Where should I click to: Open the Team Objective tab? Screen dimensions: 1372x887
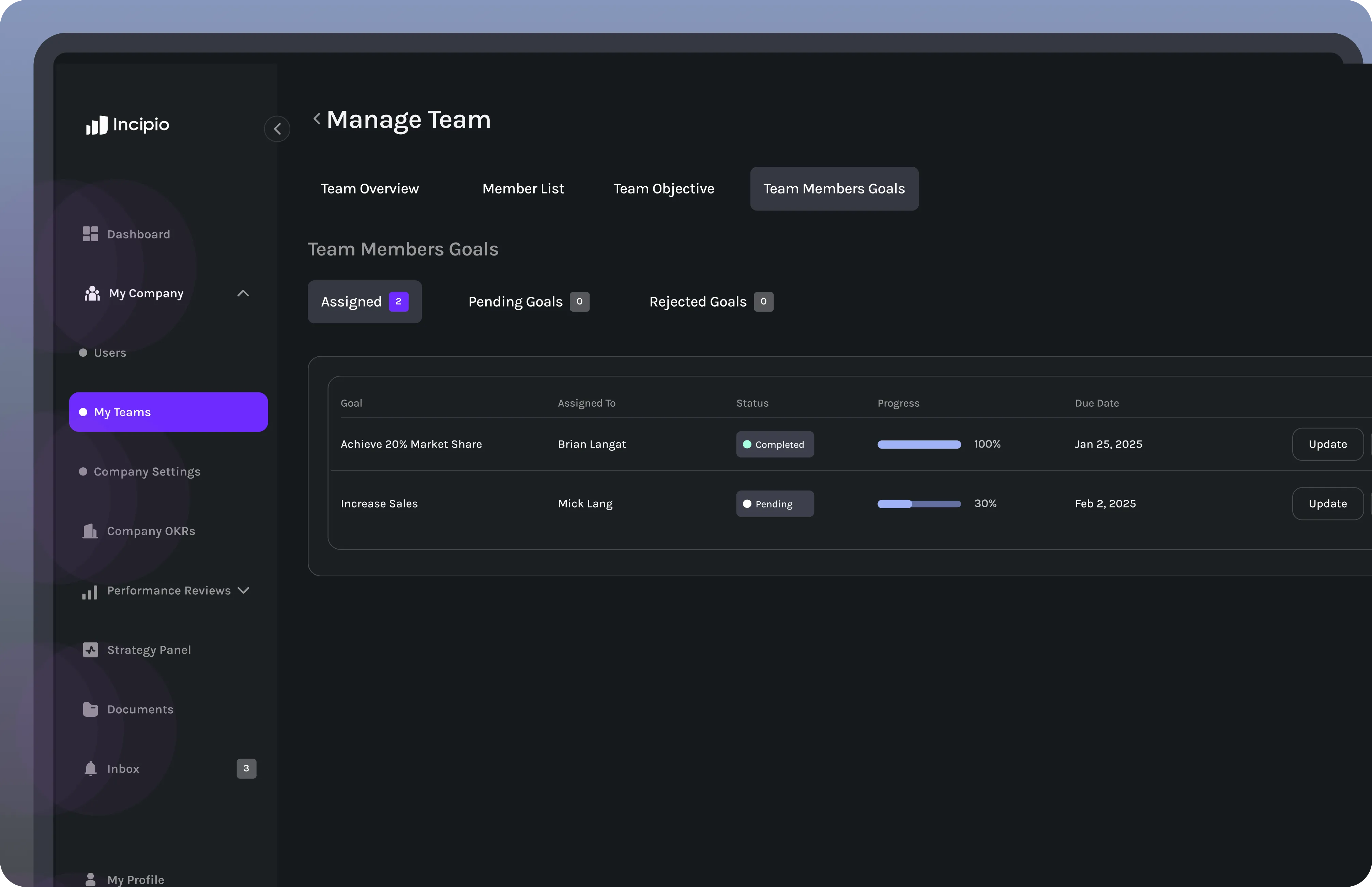[663, 189]
